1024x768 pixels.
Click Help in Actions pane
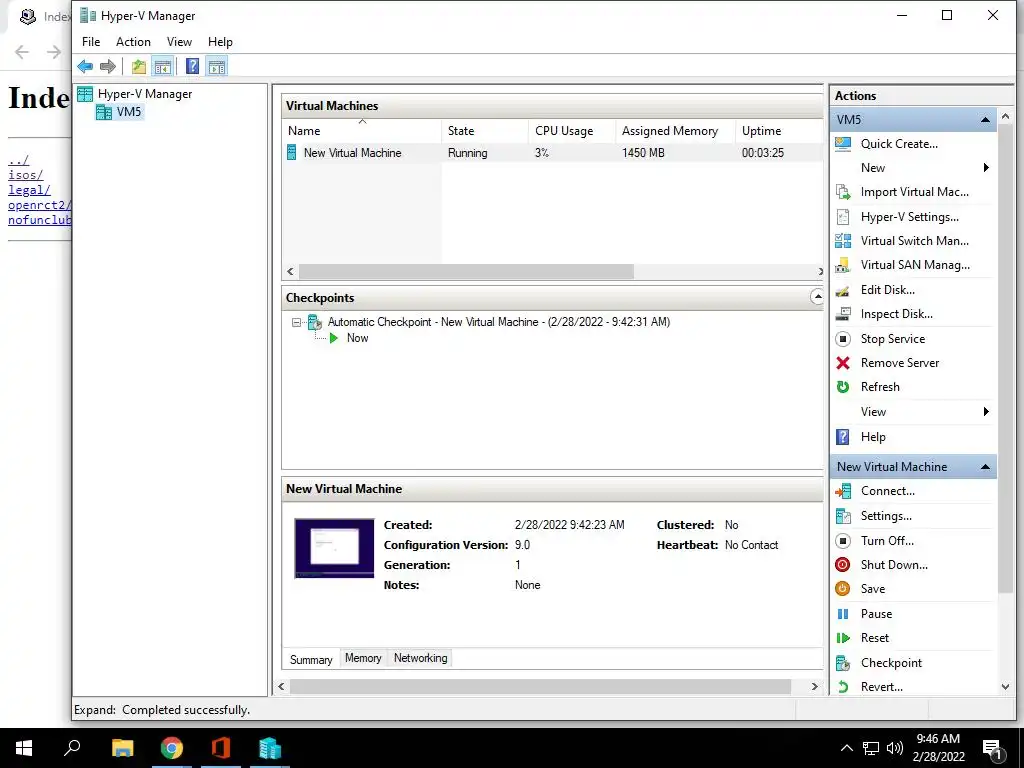(x=872, y=437)
